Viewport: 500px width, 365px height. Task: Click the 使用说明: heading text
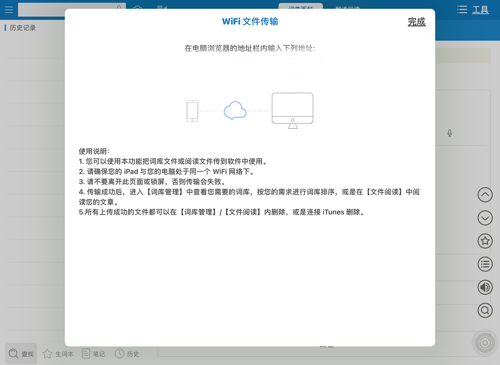click(x=94, y=151)
